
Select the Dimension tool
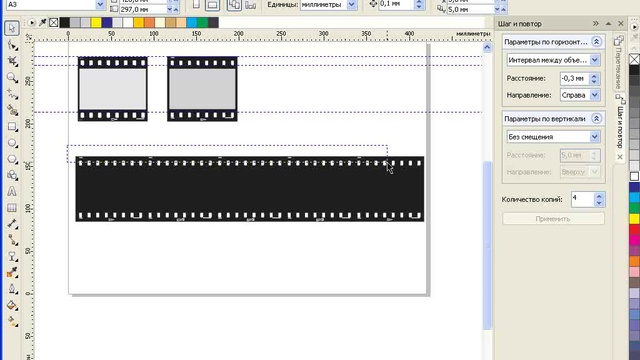12,224
